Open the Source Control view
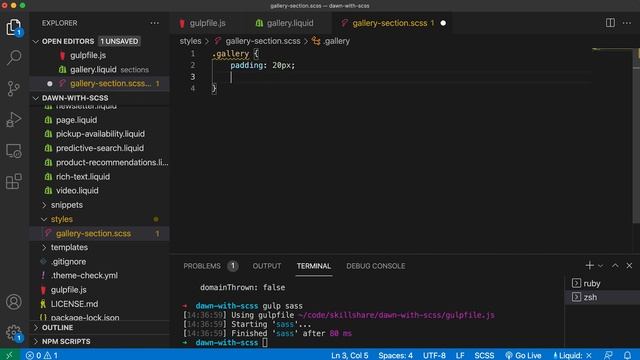 (x=14, y=88)
